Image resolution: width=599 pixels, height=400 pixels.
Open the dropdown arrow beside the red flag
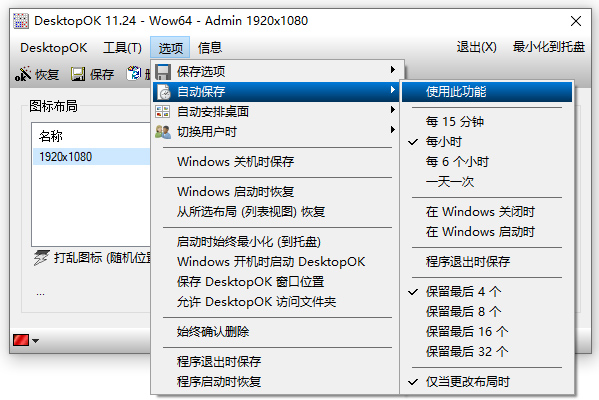[x=35, y=340]
